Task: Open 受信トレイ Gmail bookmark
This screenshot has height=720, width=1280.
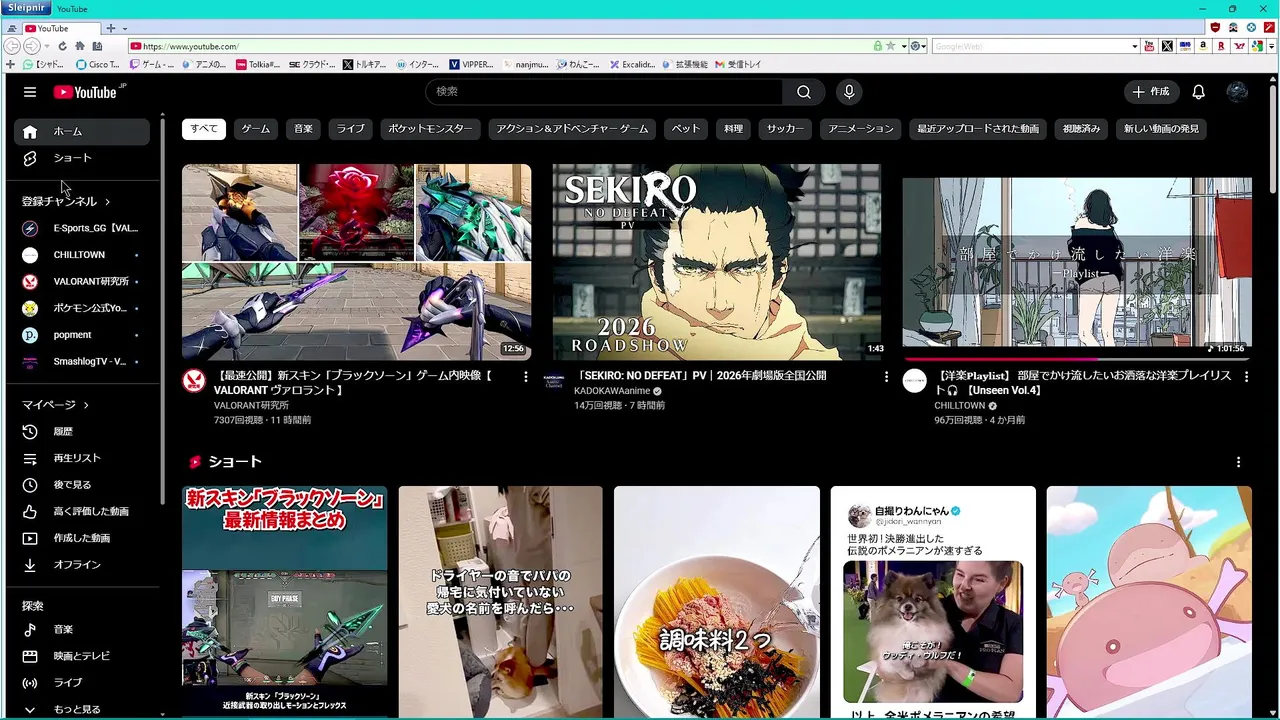Action: [x=737, y=64]
